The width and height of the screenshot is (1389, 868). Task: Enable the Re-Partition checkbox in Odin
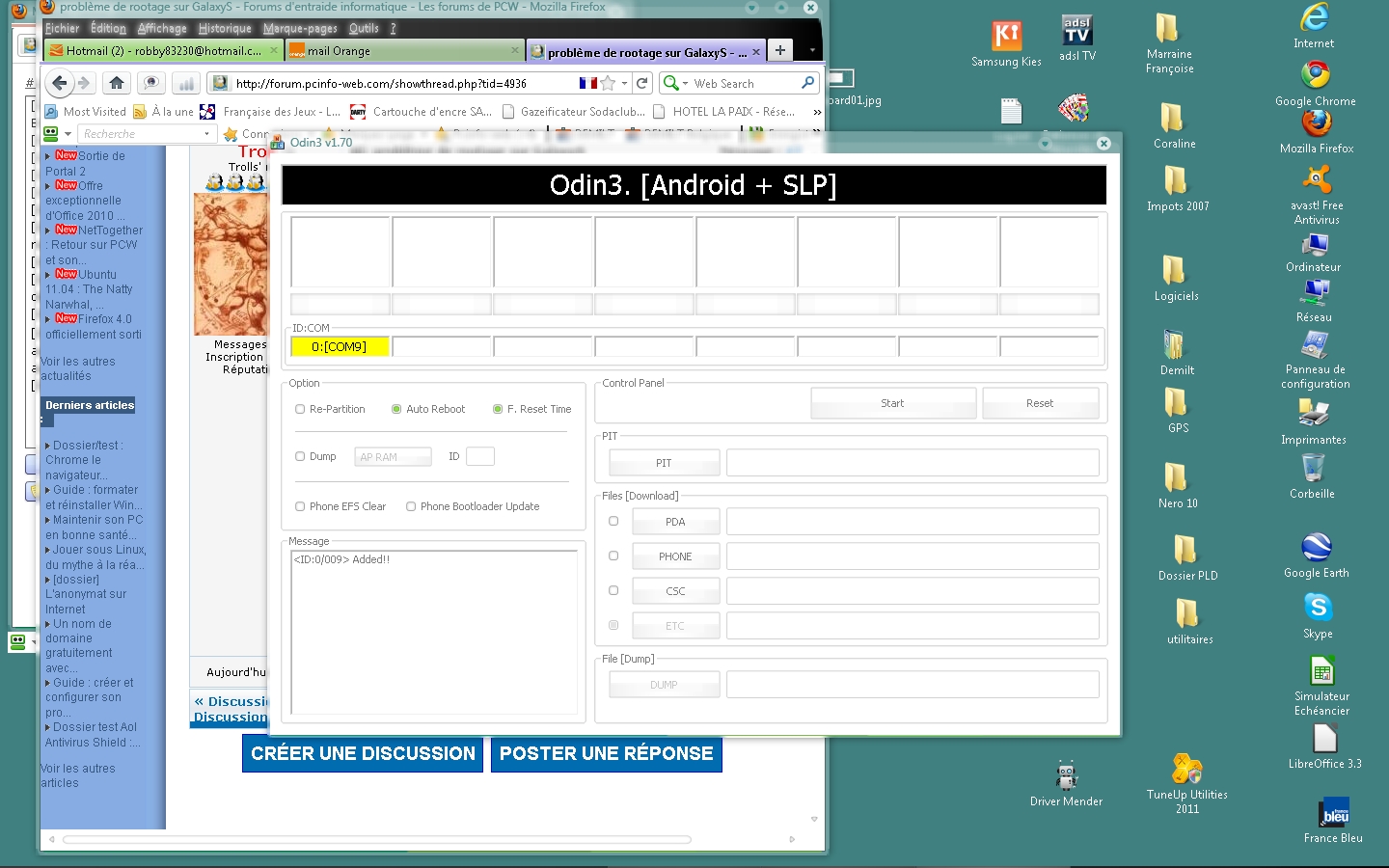point(300,409)
